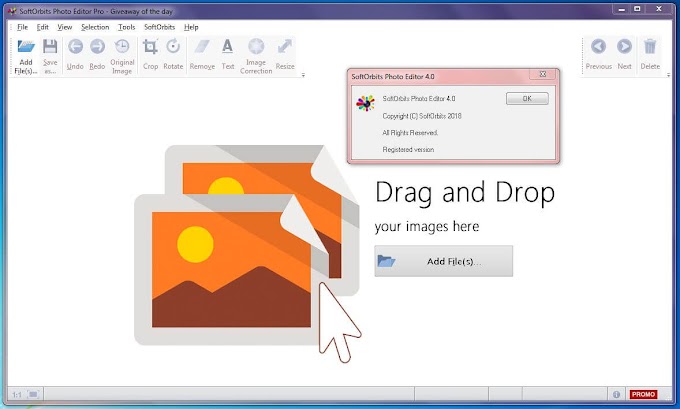Open the View menu

pos(65,27)
